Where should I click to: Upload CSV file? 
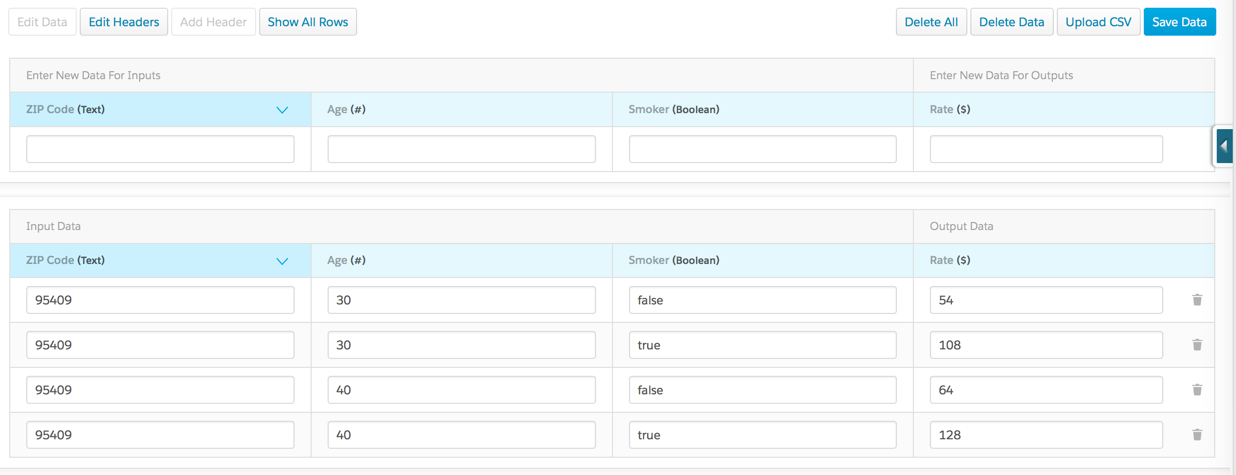coord(1098,22)
